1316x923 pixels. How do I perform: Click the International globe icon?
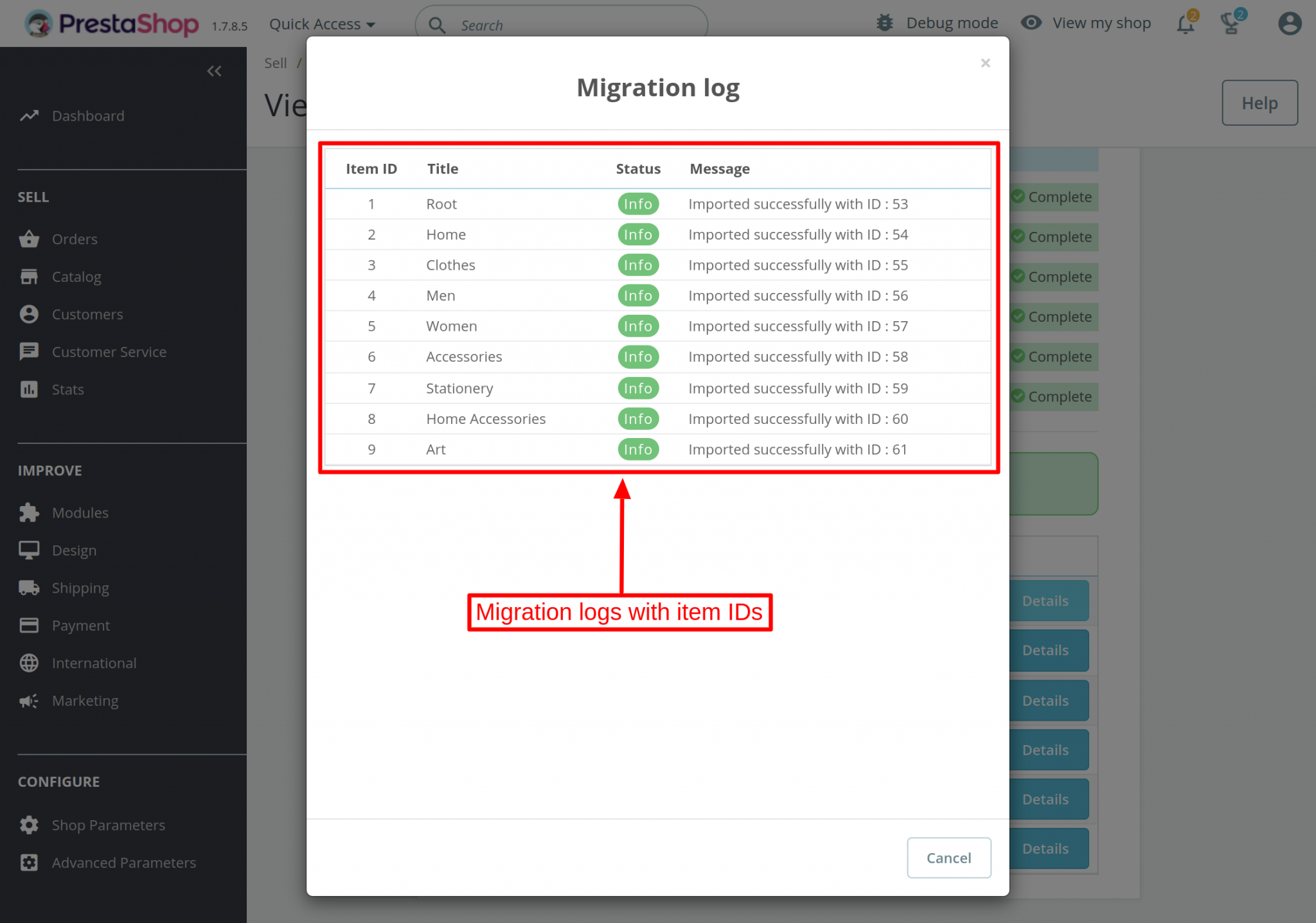click(x=29, y=663)
